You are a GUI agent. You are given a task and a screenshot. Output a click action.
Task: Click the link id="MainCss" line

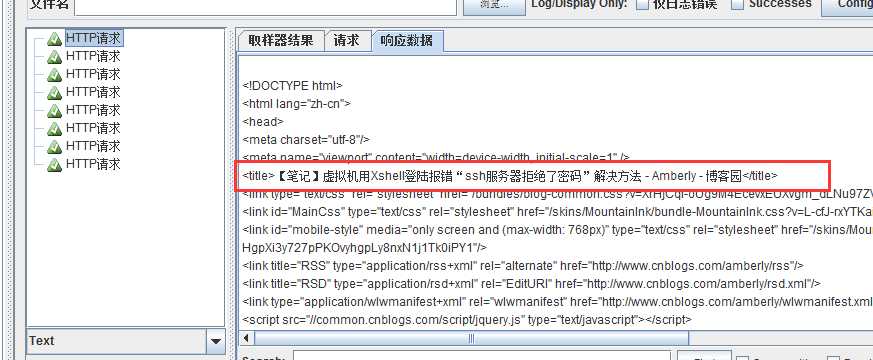557,211
